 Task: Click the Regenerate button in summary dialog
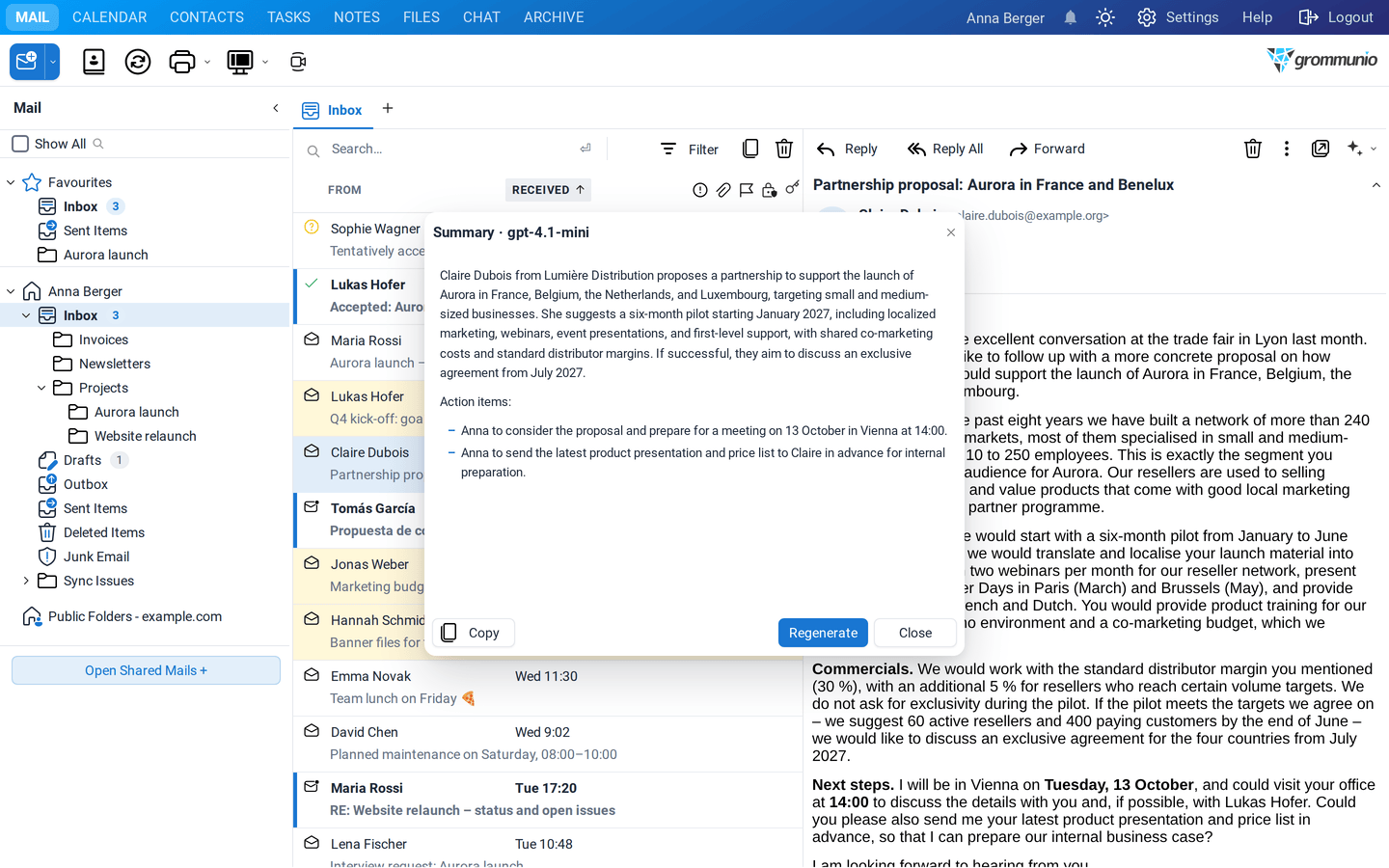pos(823,633)
